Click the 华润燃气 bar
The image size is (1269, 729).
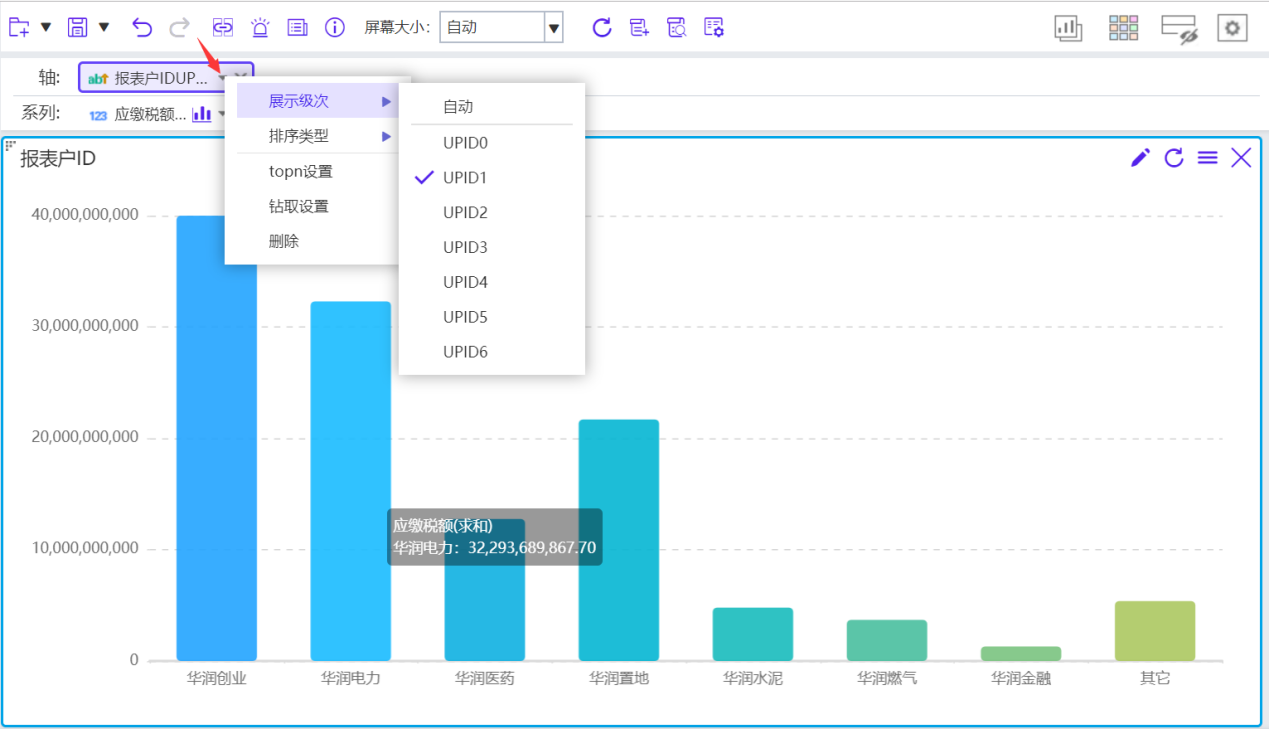tap(887, 640)
